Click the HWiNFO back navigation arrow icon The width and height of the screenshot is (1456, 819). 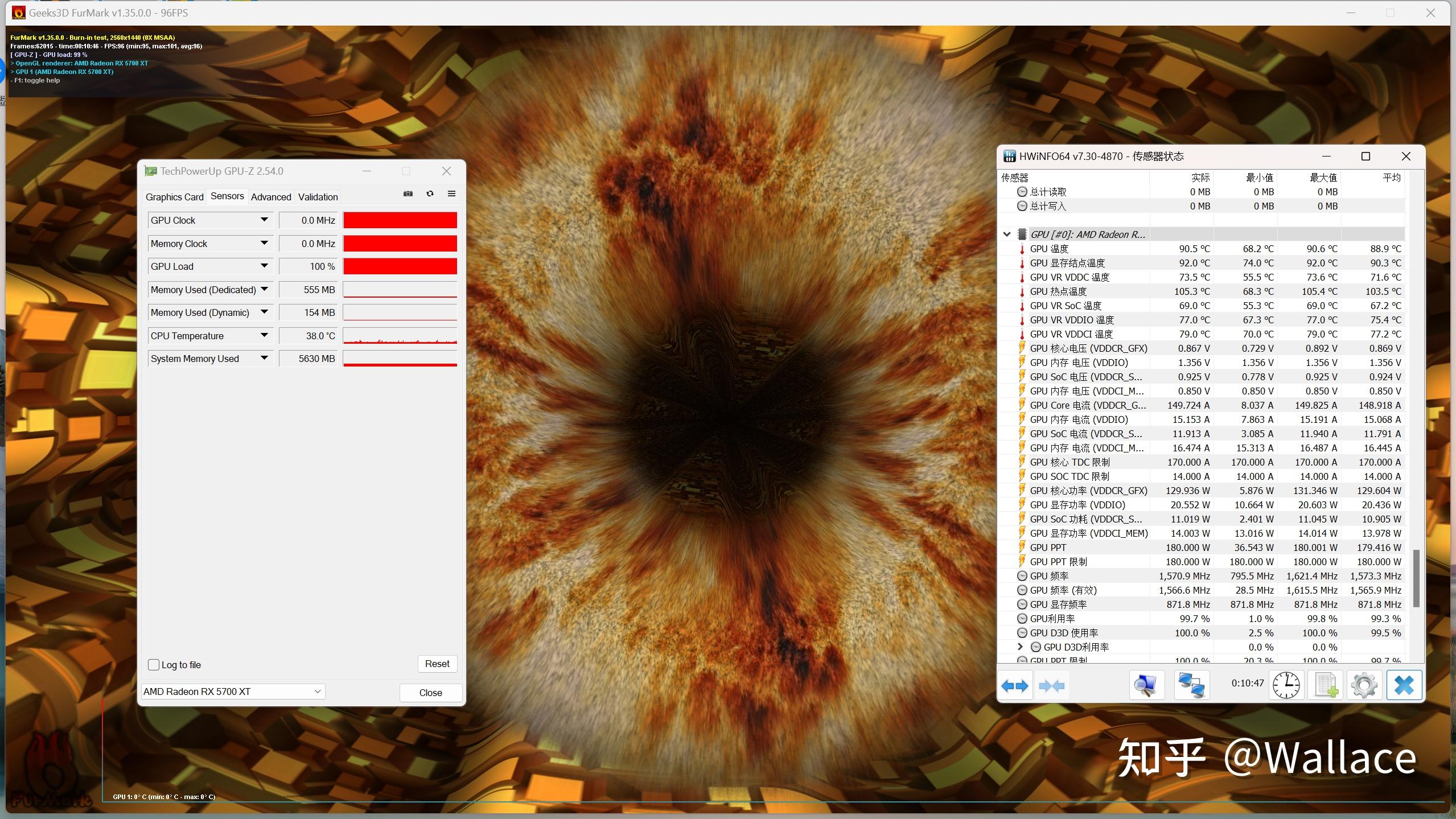[1015, 685]
